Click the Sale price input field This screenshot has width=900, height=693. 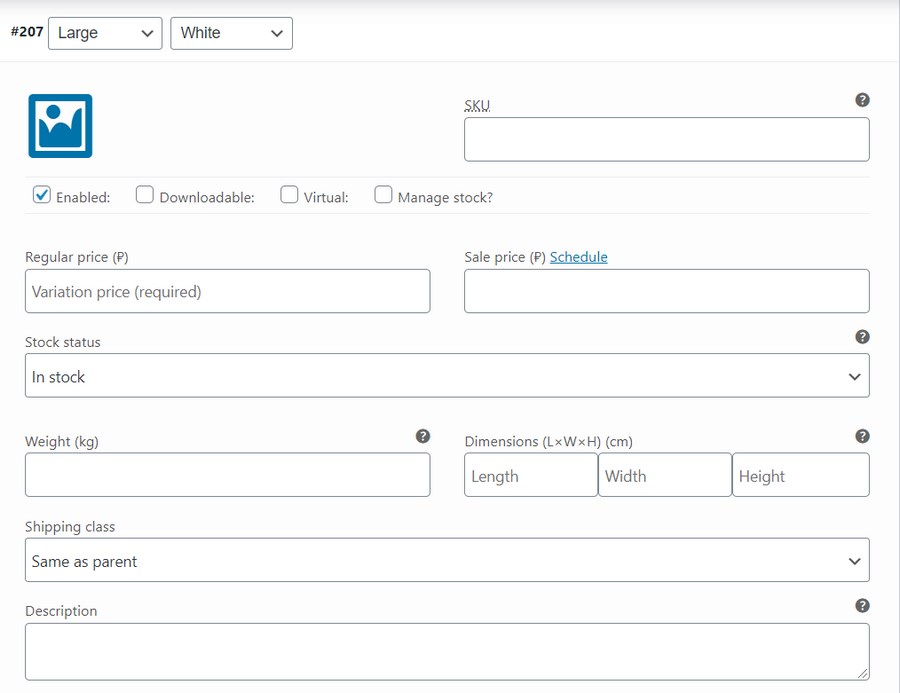[667, 291]
